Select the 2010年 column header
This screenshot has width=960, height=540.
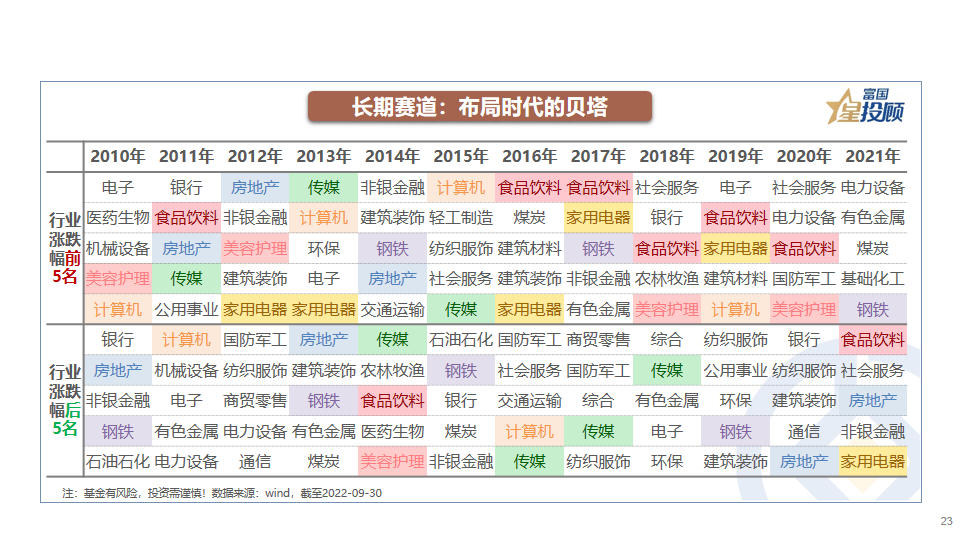pyautogui.click(x=118, y=157)
